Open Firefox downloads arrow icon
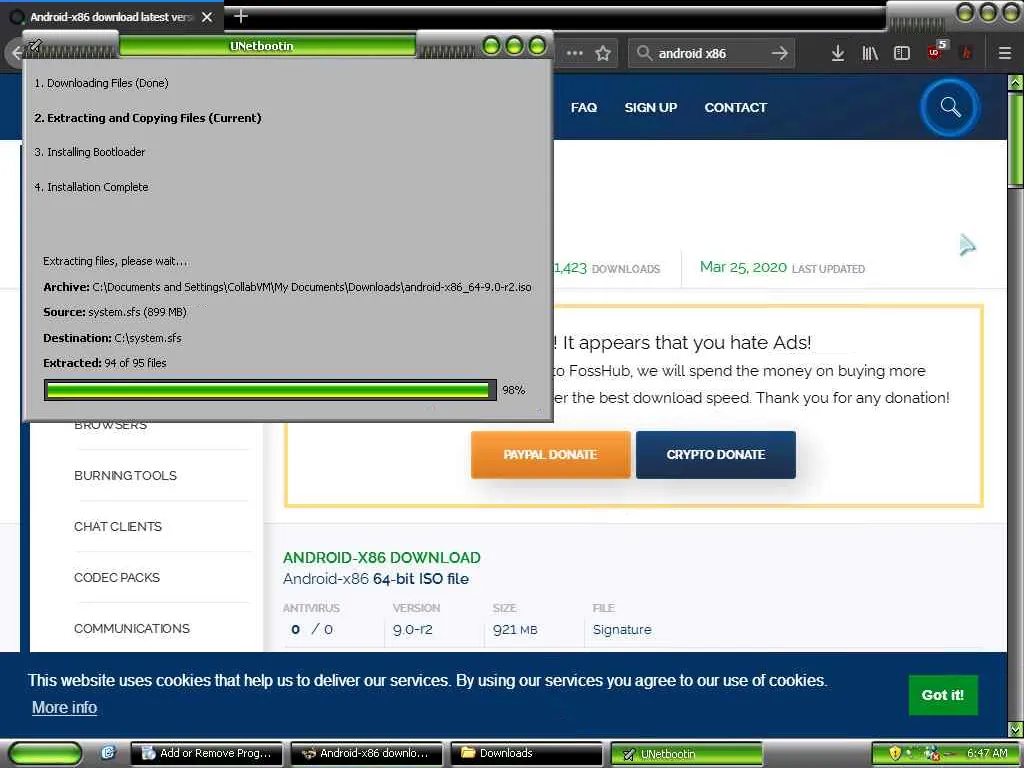 pyautogui.click(x=838, y=54)
